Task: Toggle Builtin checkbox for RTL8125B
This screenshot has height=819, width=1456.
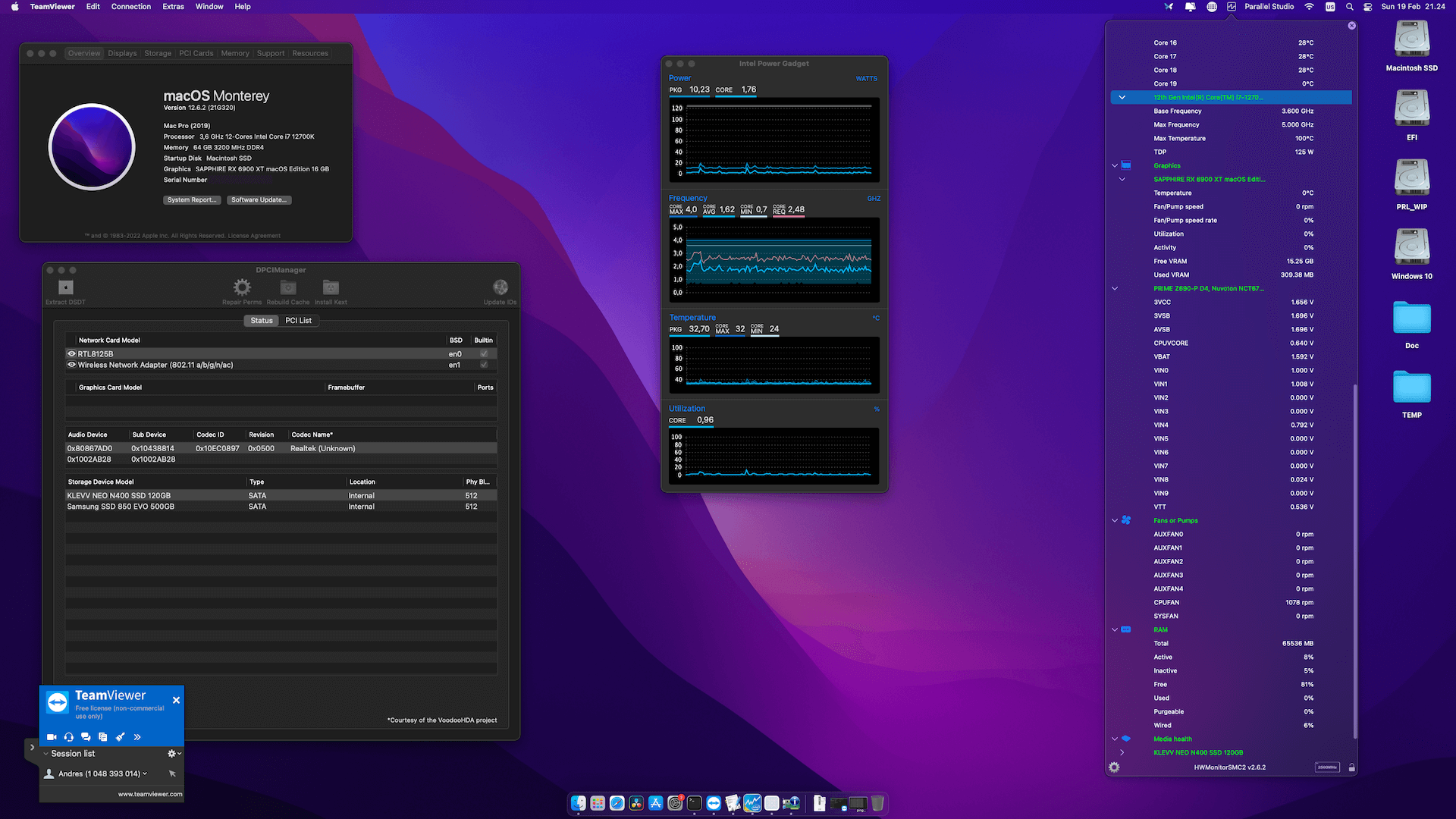Action: (x=484, y=354)
